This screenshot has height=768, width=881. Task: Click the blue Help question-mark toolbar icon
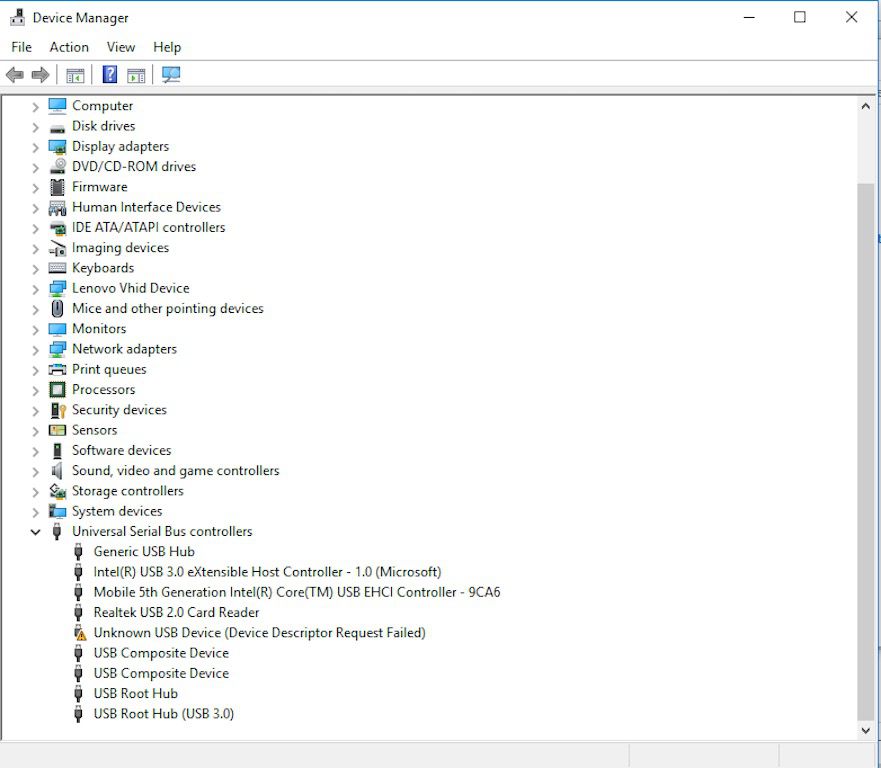pyautogui.click(x=110, y=74)
